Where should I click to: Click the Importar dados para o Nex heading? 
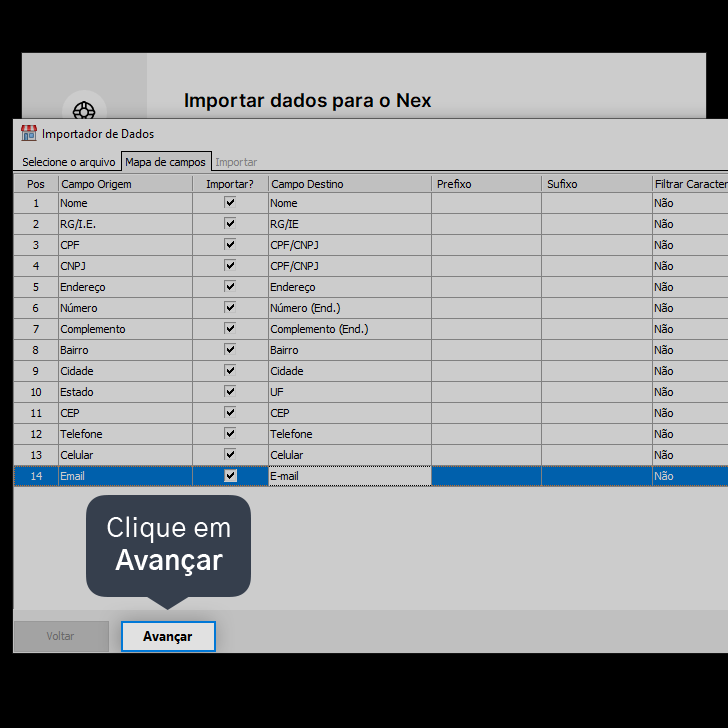click(x=307, y=100)
